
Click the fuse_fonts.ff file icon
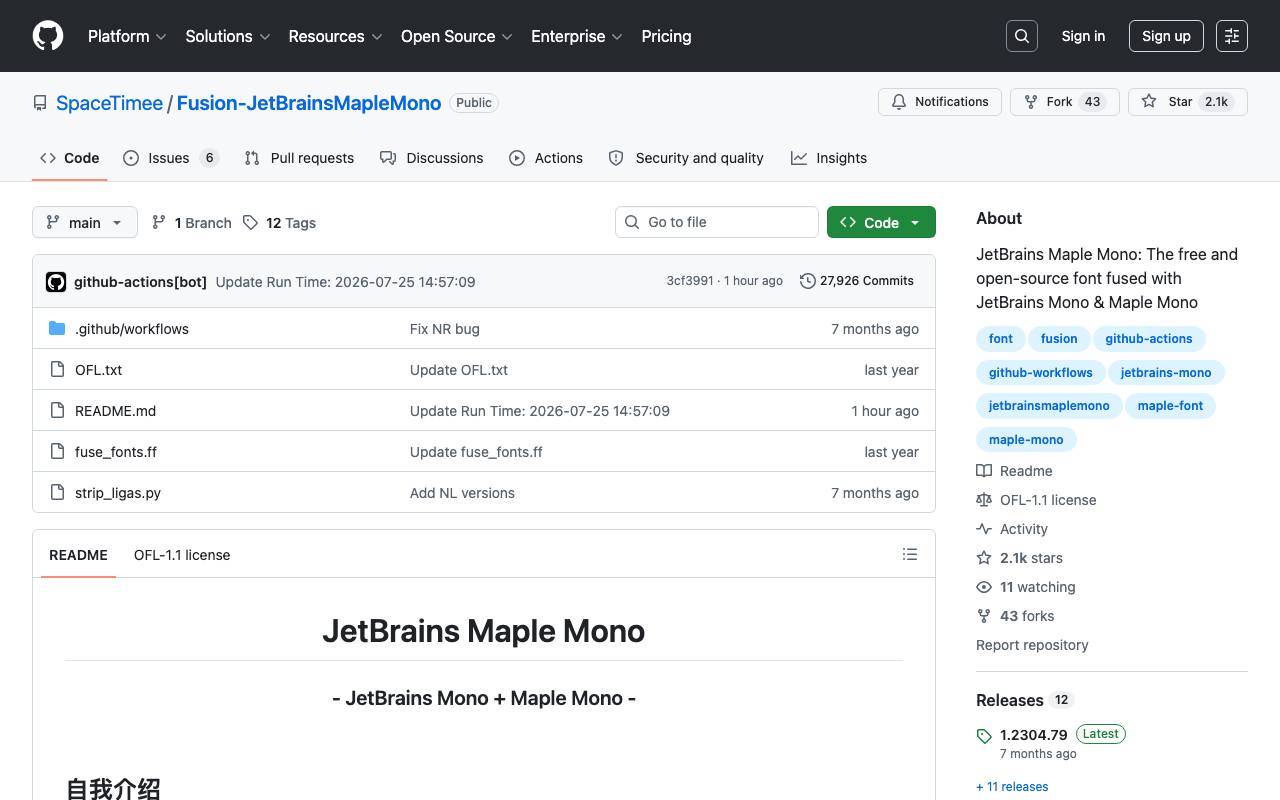click(x=57, y=452)
